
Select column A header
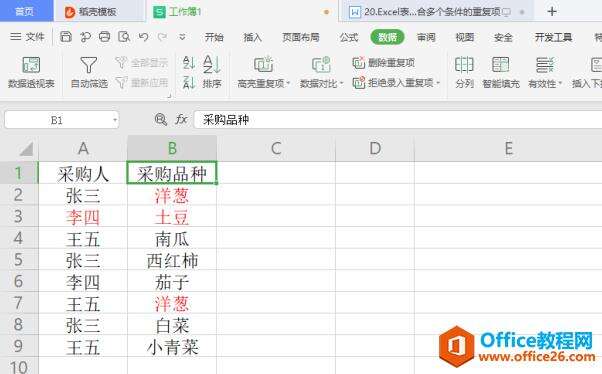click(x=83, y=148)
